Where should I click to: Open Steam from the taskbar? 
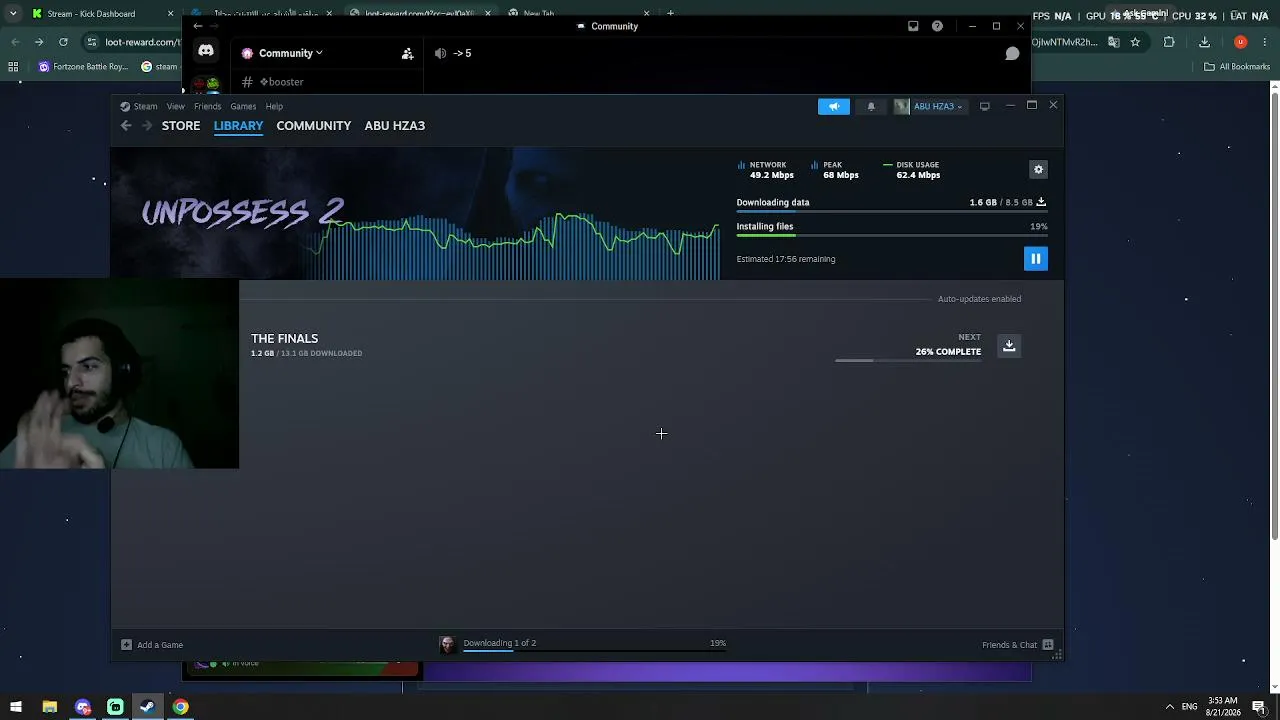(147, 707)
